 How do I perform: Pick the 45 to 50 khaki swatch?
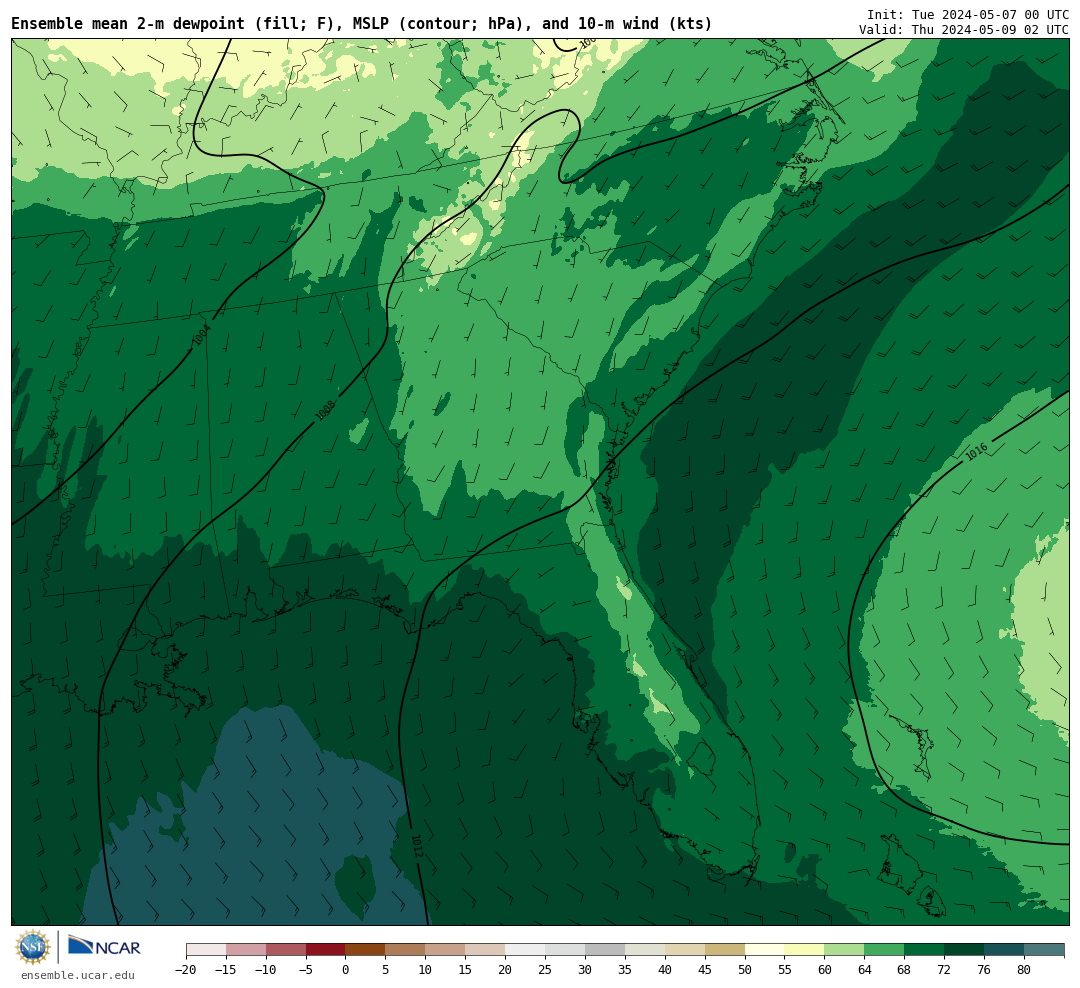(x=725, y=950)
